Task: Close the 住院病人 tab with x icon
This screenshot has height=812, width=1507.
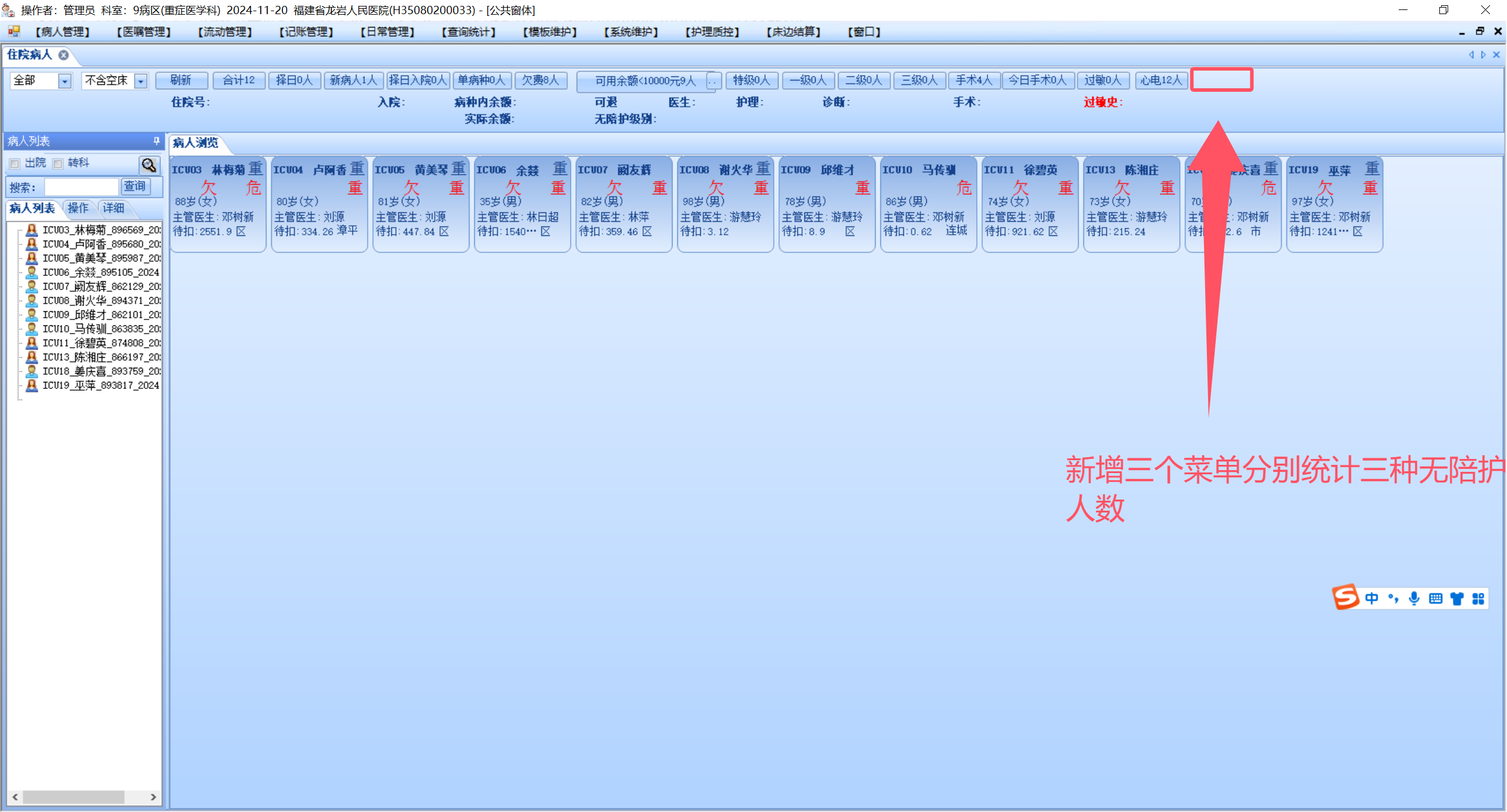Action: [x=64, y=55]
